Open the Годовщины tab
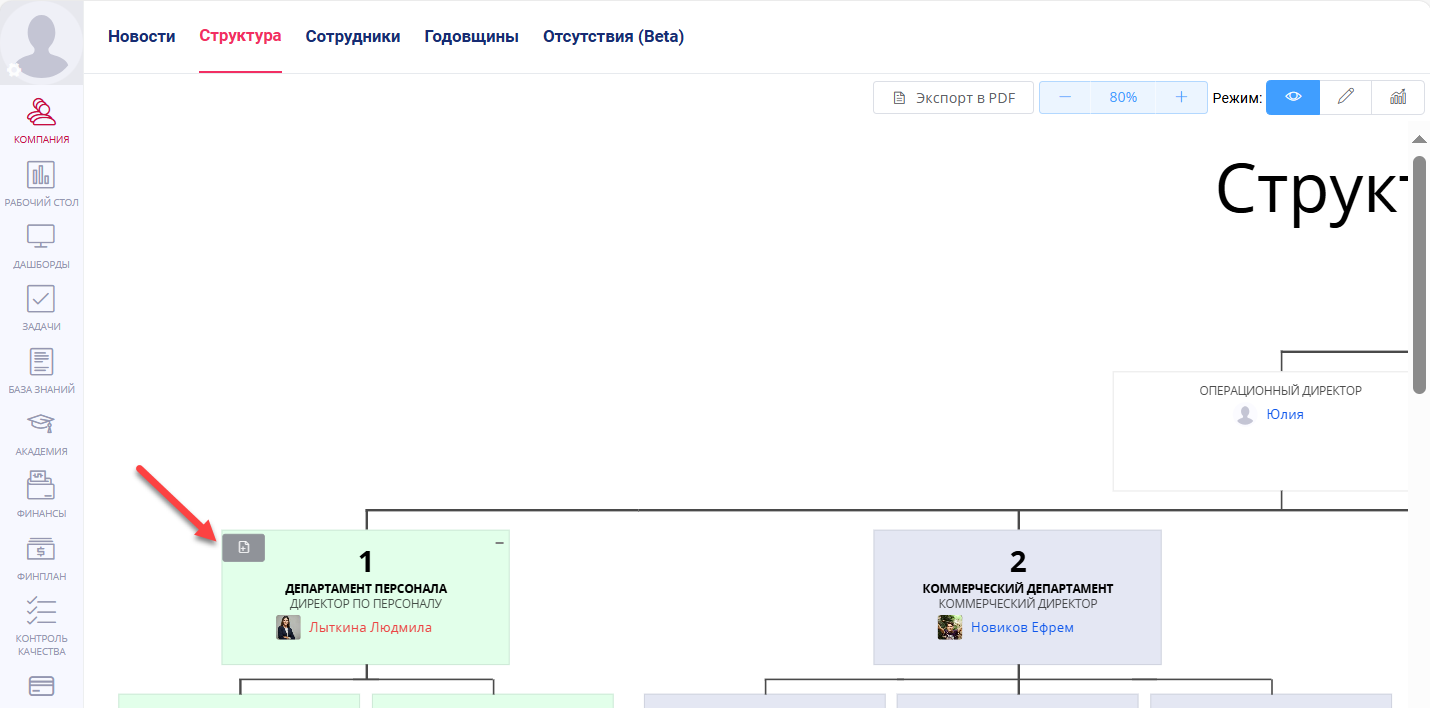Screen dimensions: 1430x708 [x=471, y=36]
